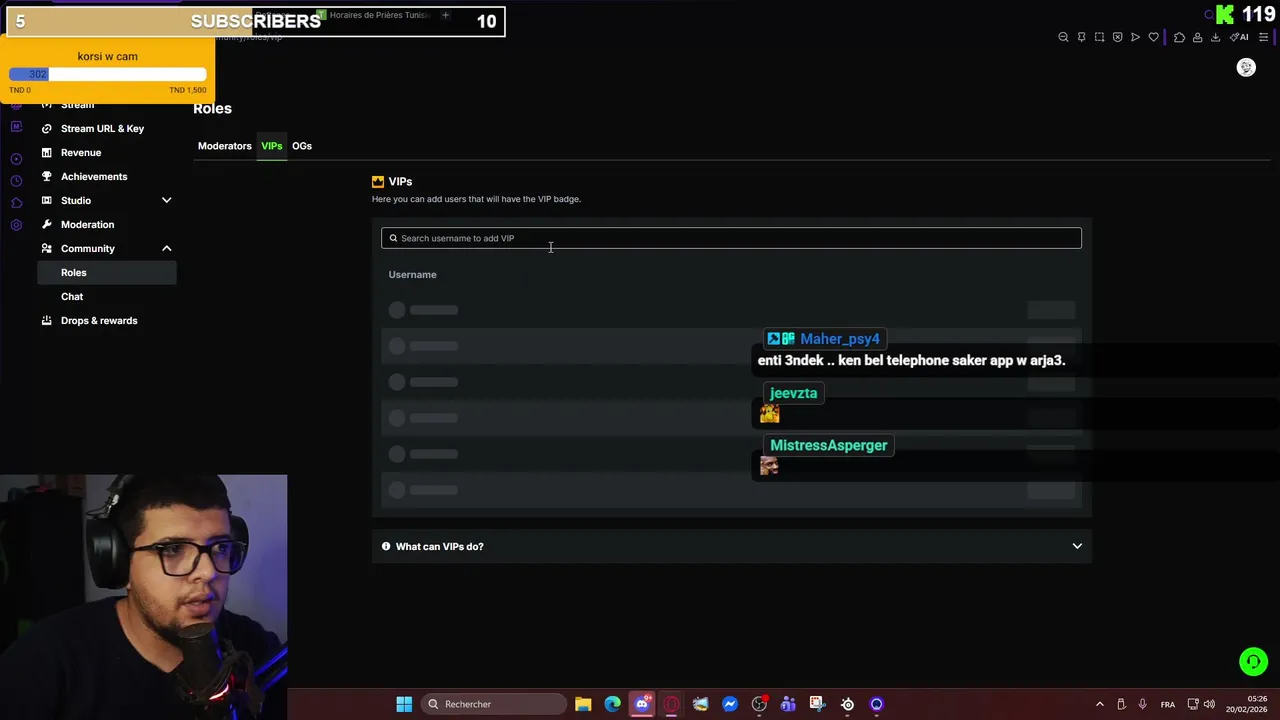Open Messenger from the taskbar
The width and height of the screenshot is (1280, 720).
pos(730,704)
